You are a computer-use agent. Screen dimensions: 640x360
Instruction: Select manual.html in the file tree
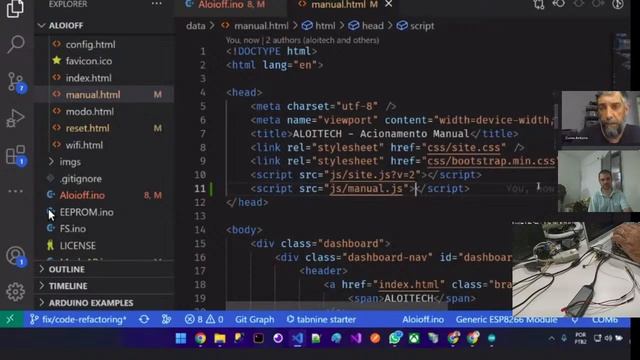(x=105, y=95)
